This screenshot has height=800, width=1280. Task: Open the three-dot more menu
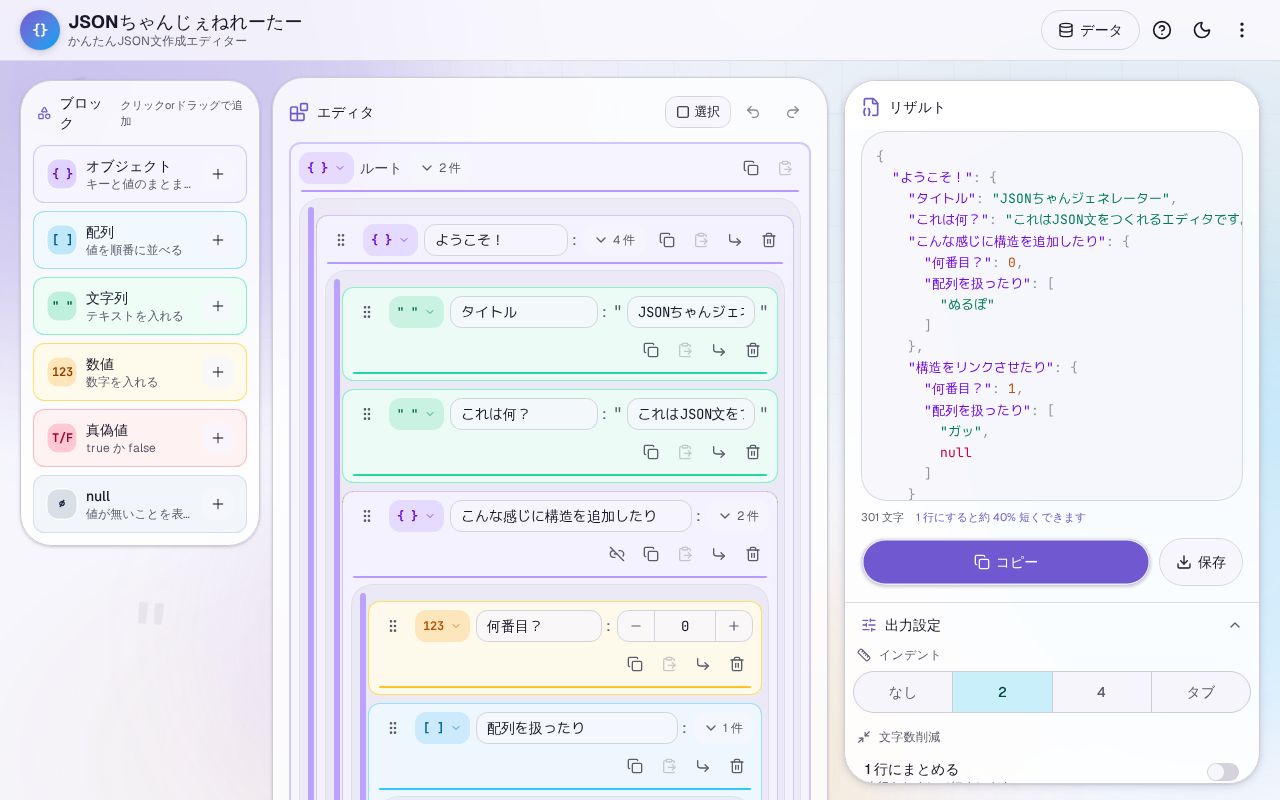(1242, 30)
